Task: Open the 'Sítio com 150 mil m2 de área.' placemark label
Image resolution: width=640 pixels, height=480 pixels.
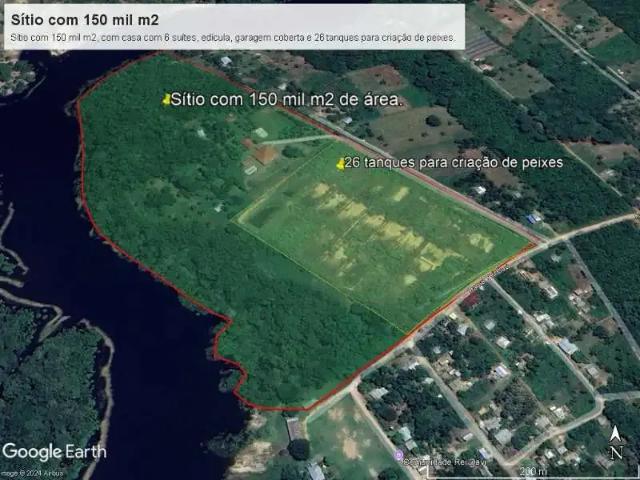Action: (x=288, y=100)
